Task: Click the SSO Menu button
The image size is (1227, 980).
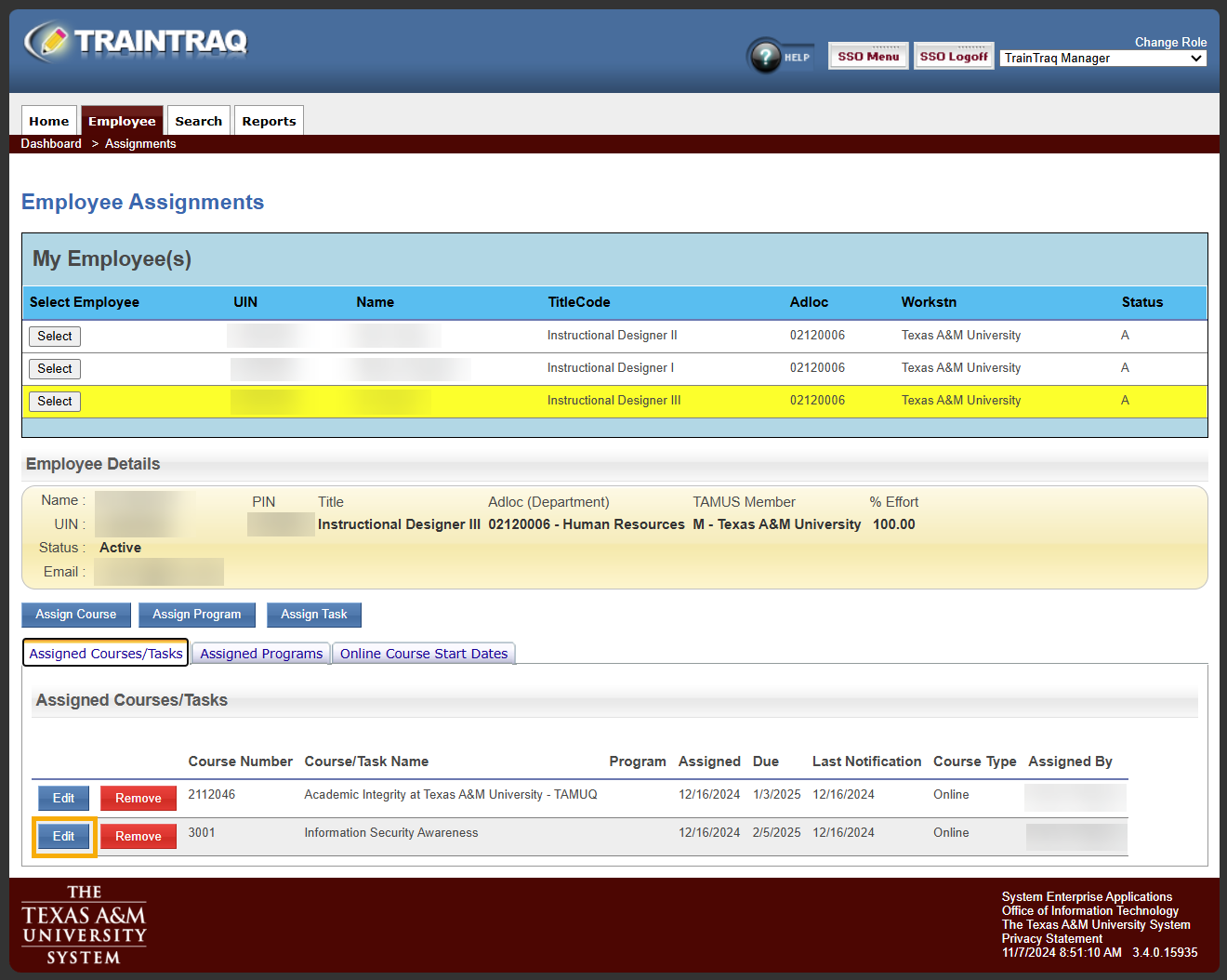Action: [867, 55]
